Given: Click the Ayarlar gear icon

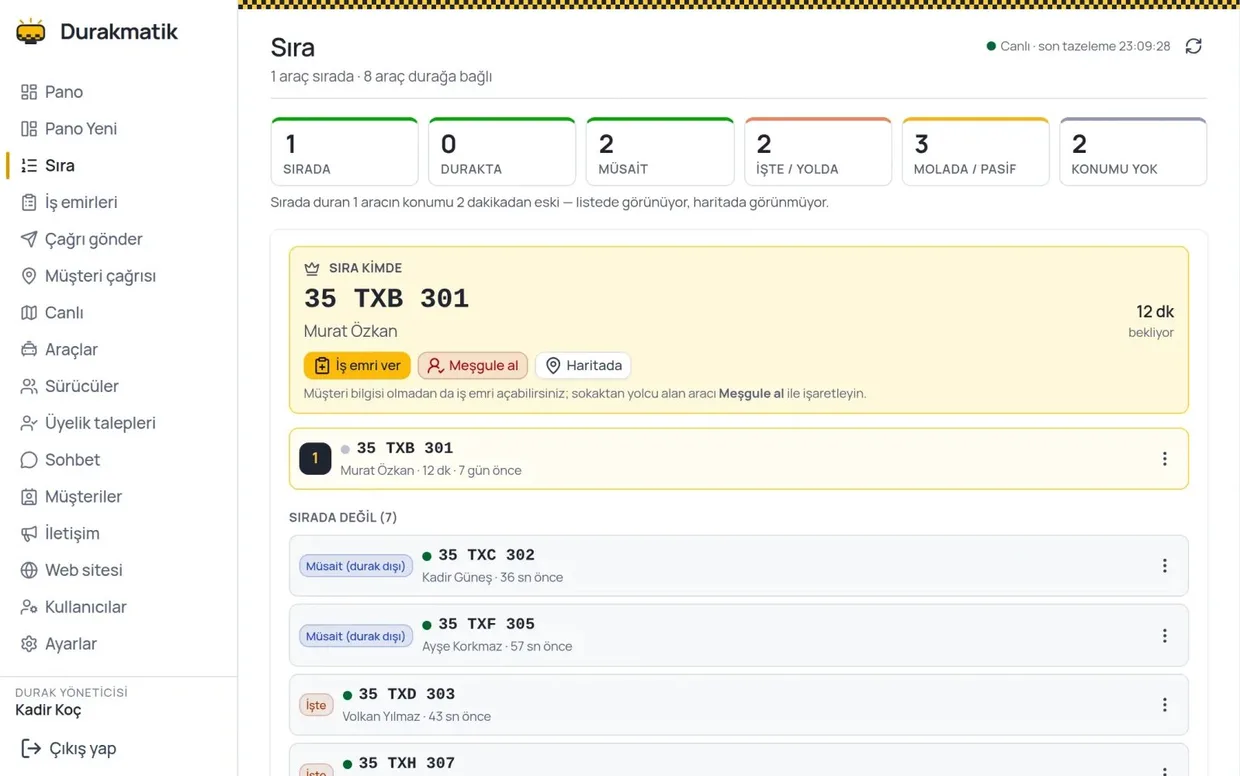Looking at the screenshot, I should tap(29, 644).
